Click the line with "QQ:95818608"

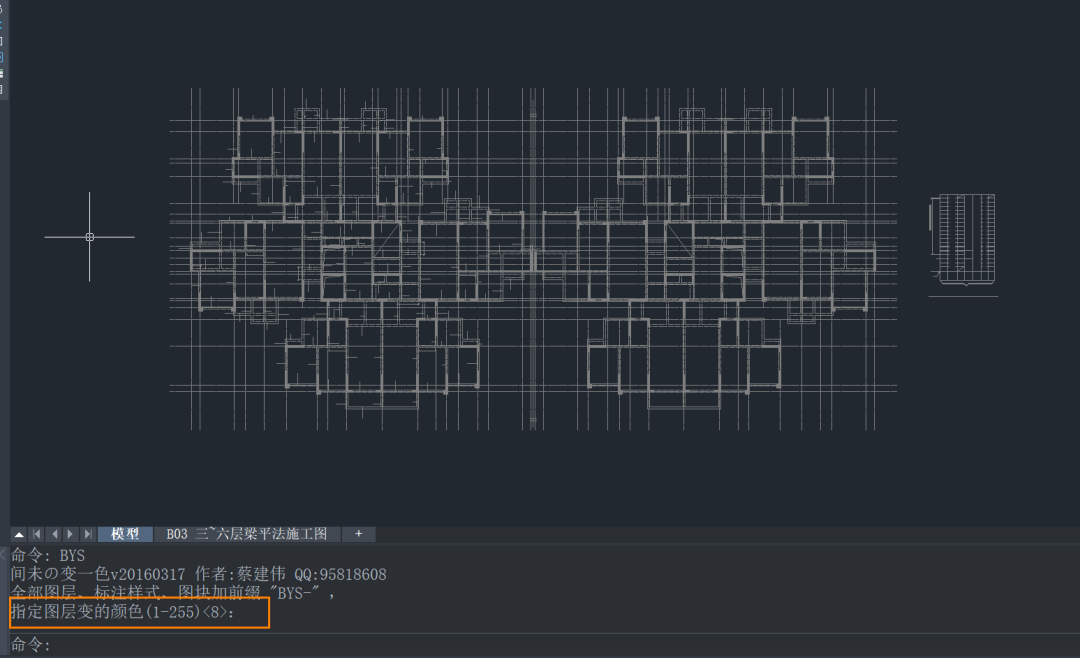198,574
